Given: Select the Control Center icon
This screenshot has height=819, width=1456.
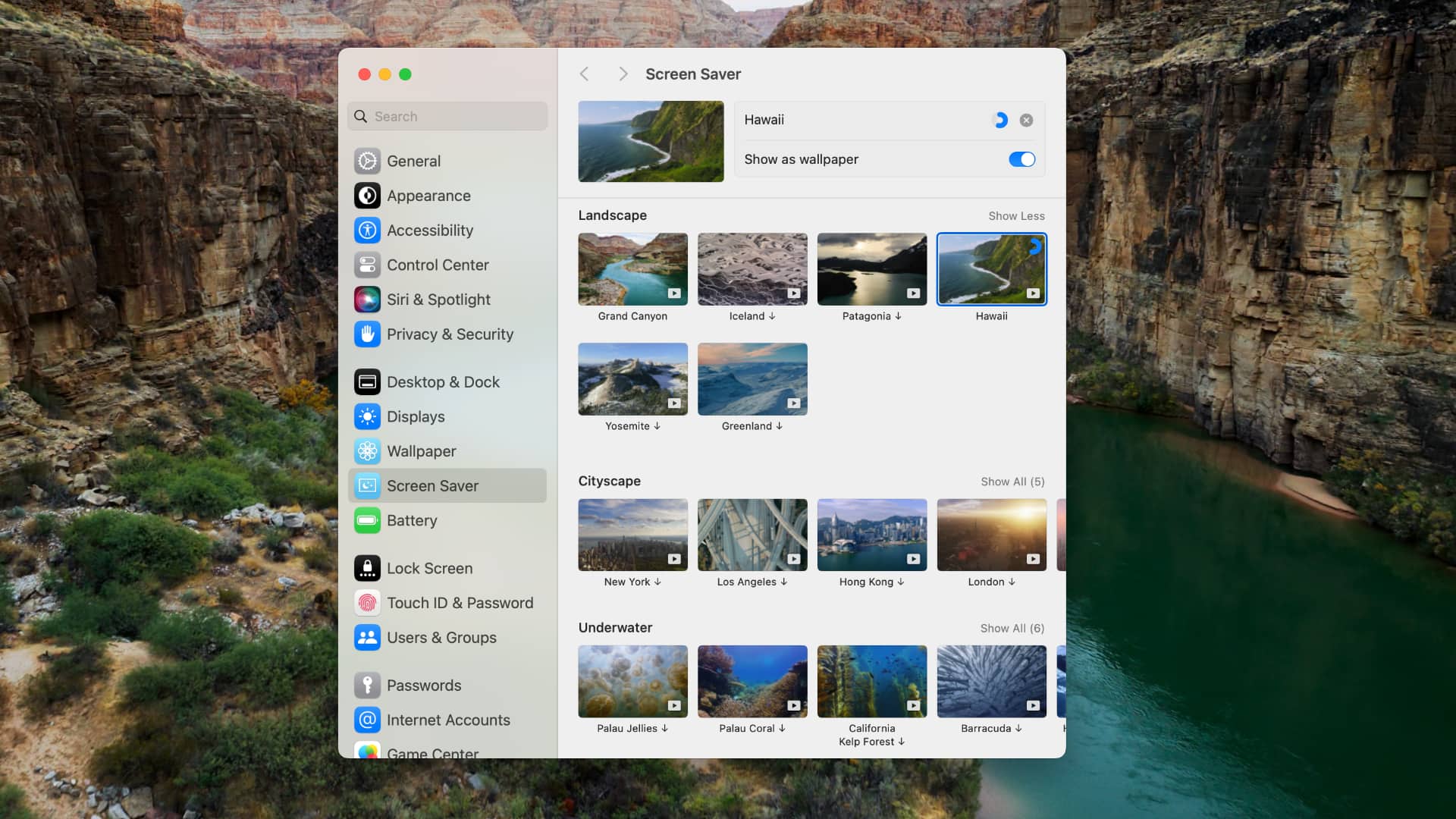Looking at the screenshot, I should (367, 265).
